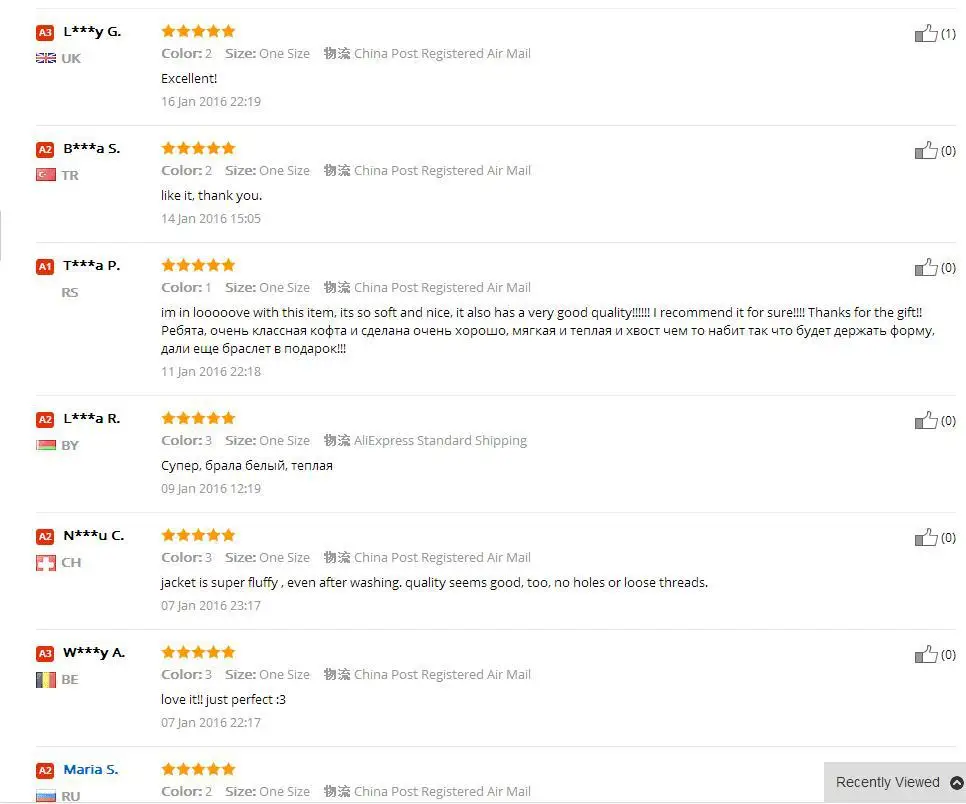
Task: Click the UK flag icon
Action: 46,58
